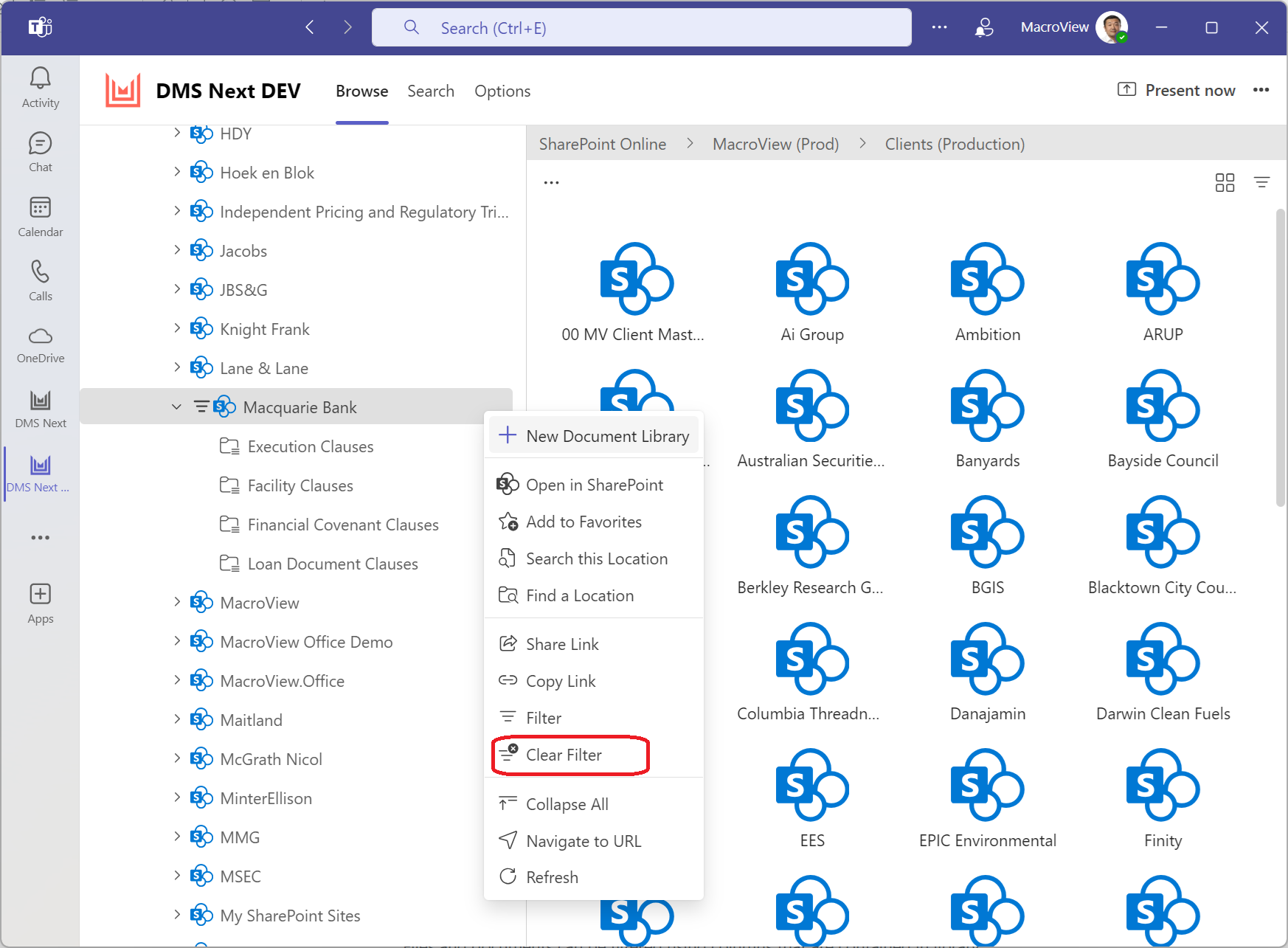Open the Finity site tile

pyautogui.click(x=1163, y=799)
